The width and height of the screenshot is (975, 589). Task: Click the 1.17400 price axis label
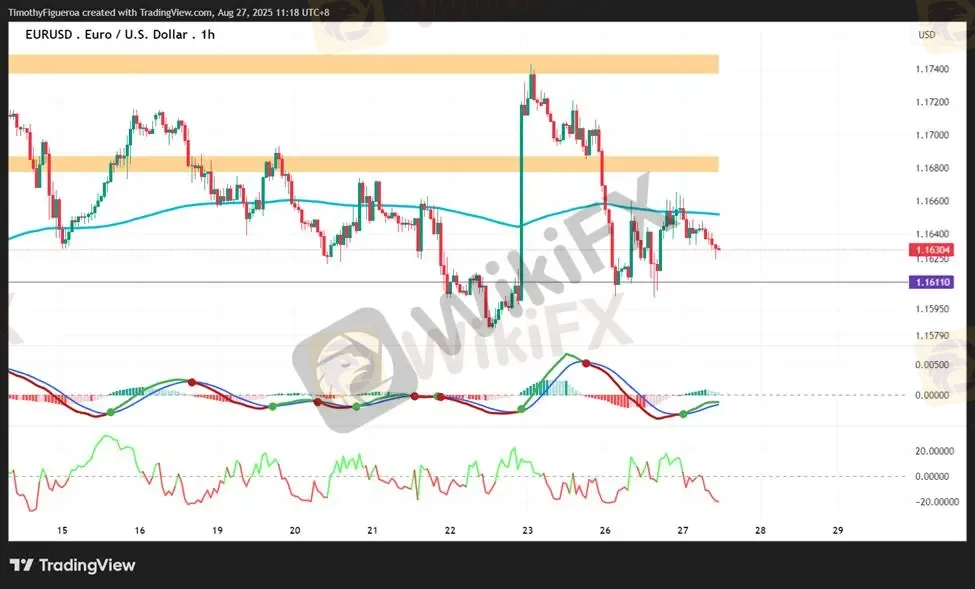tap(932, 69)
